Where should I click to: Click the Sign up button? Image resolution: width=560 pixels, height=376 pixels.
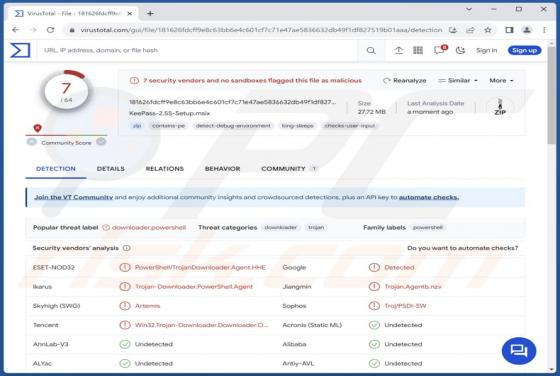click(524, 50)
